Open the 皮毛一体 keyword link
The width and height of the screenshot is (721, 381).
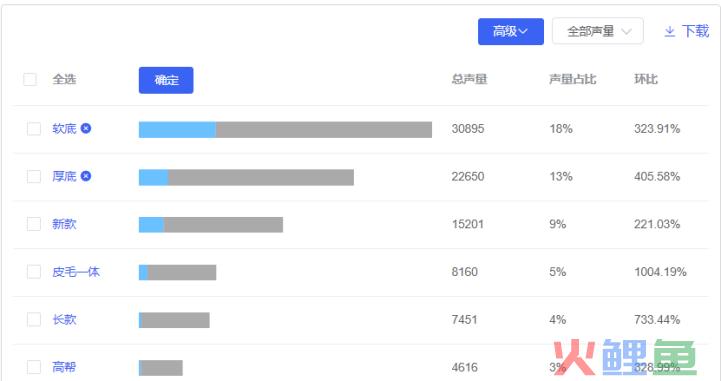pyautogui.click(x=76, y=272)
